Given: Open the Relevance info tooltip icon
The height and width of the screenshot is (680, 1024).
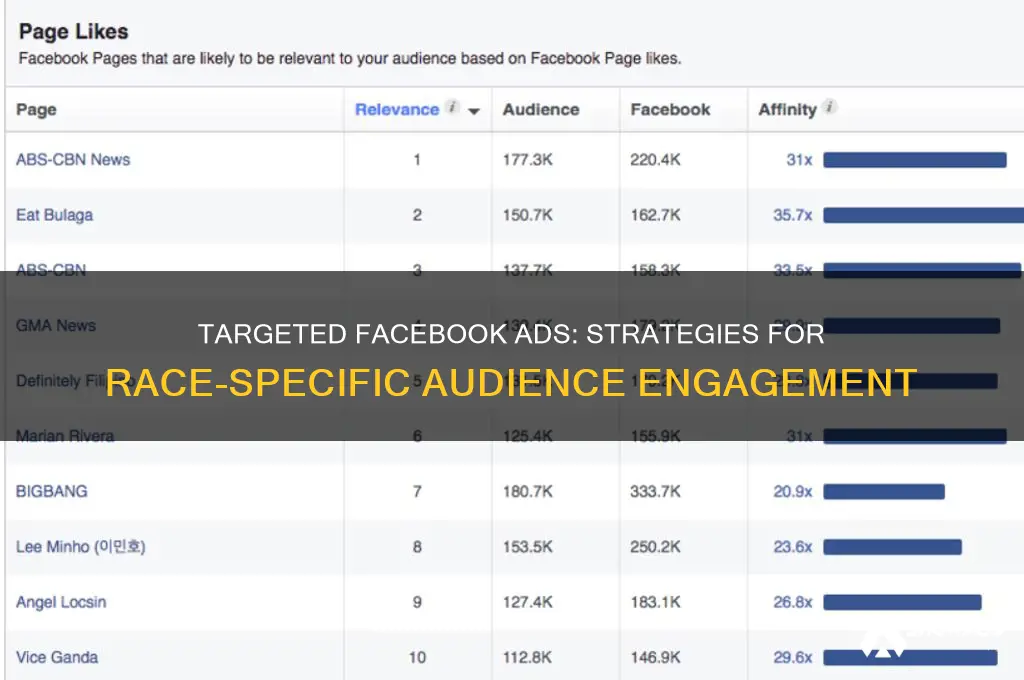Looking at the screenshot, I should [452, 107].
